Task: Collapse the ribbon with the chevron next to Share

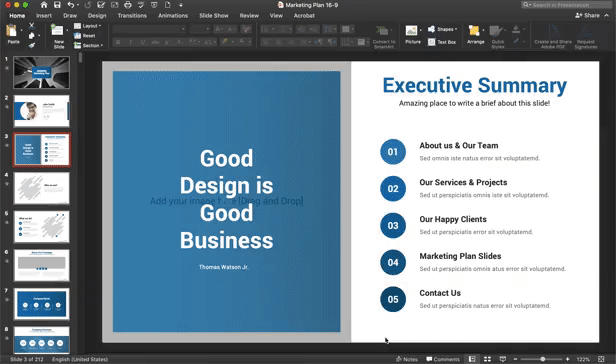Action: click(x=607, y=15)
